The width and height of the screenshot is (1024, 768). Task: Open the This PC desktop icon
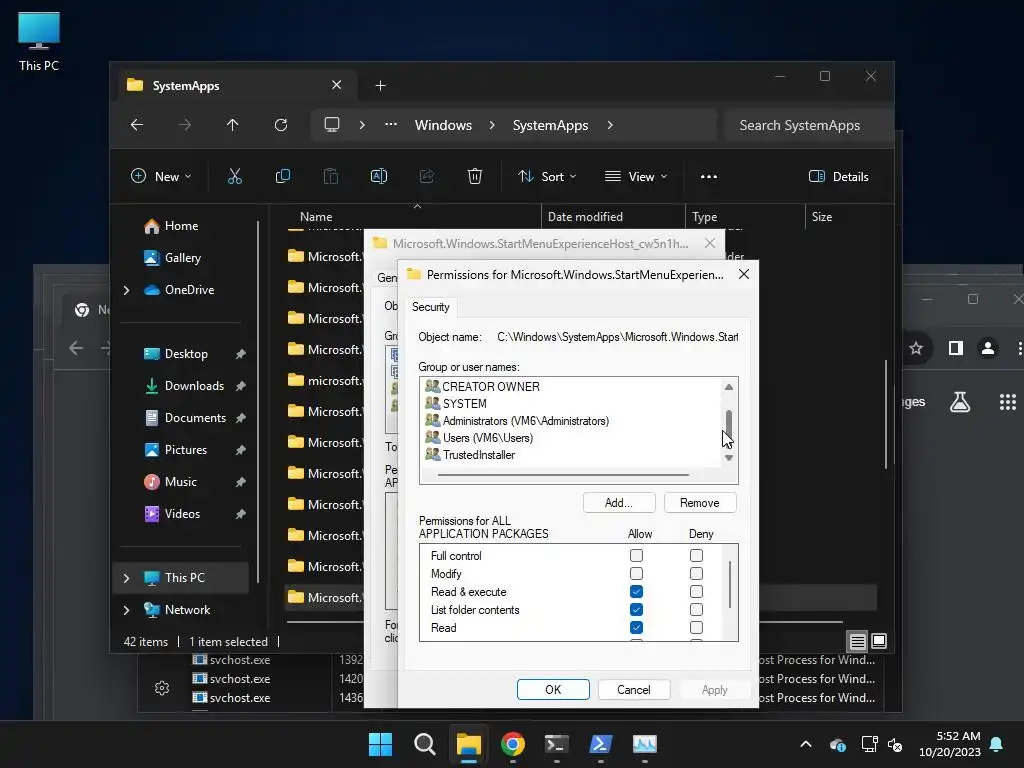39,41
